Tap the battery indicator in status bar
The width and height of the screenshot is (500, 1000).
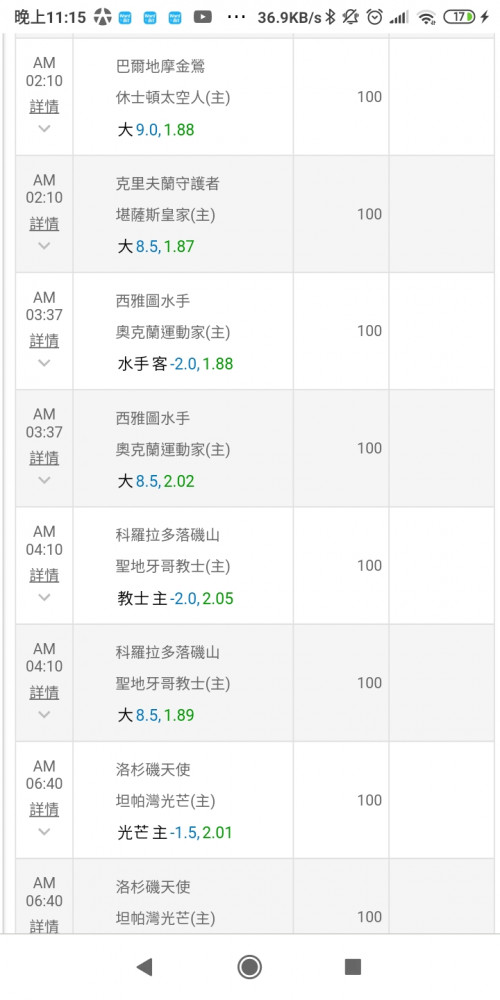click(459, 17)
